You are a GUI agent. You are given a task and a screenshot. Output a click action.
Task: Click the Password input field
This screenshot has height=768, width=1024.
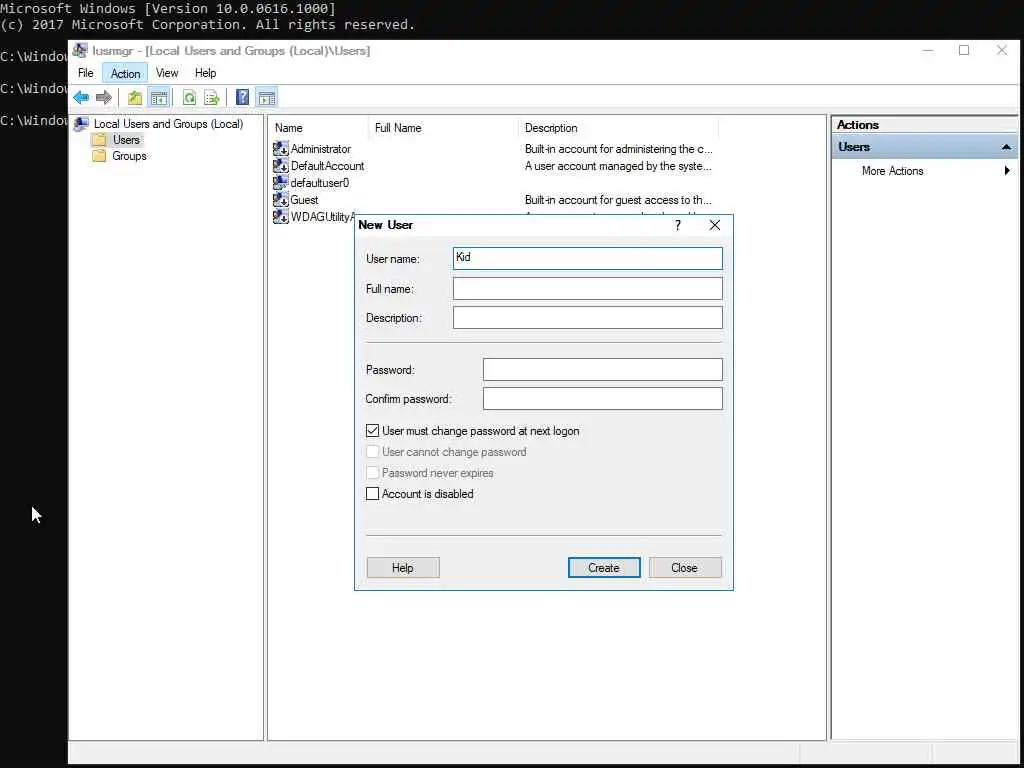(x=603, y=370)
